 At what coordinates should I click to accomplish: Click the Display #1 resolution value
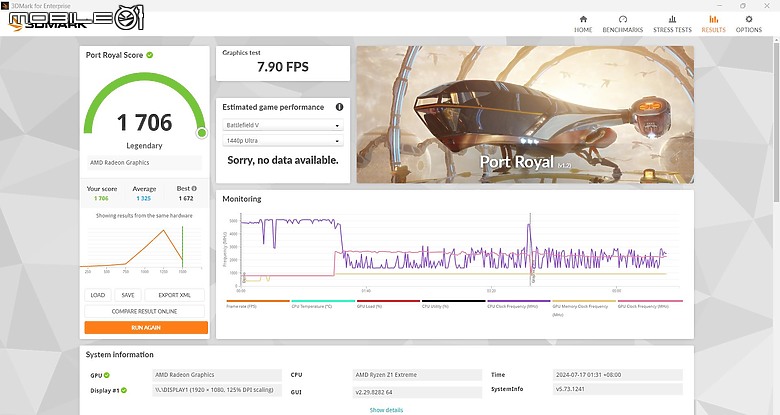(217, 390)
